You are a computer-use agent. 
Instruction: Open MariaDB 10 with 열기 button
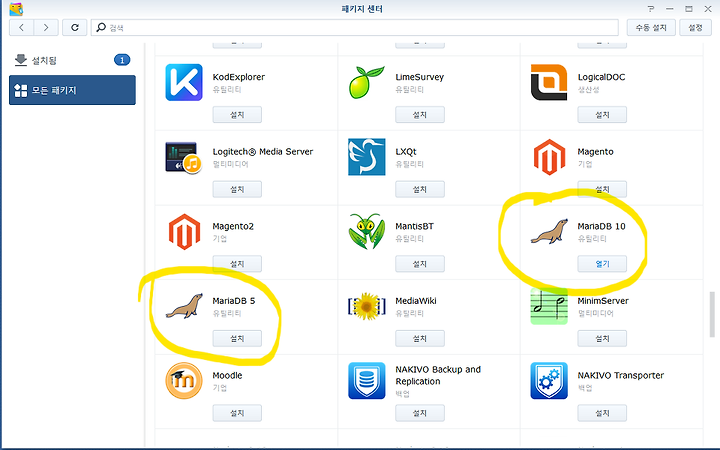click(x=602, y=264)
